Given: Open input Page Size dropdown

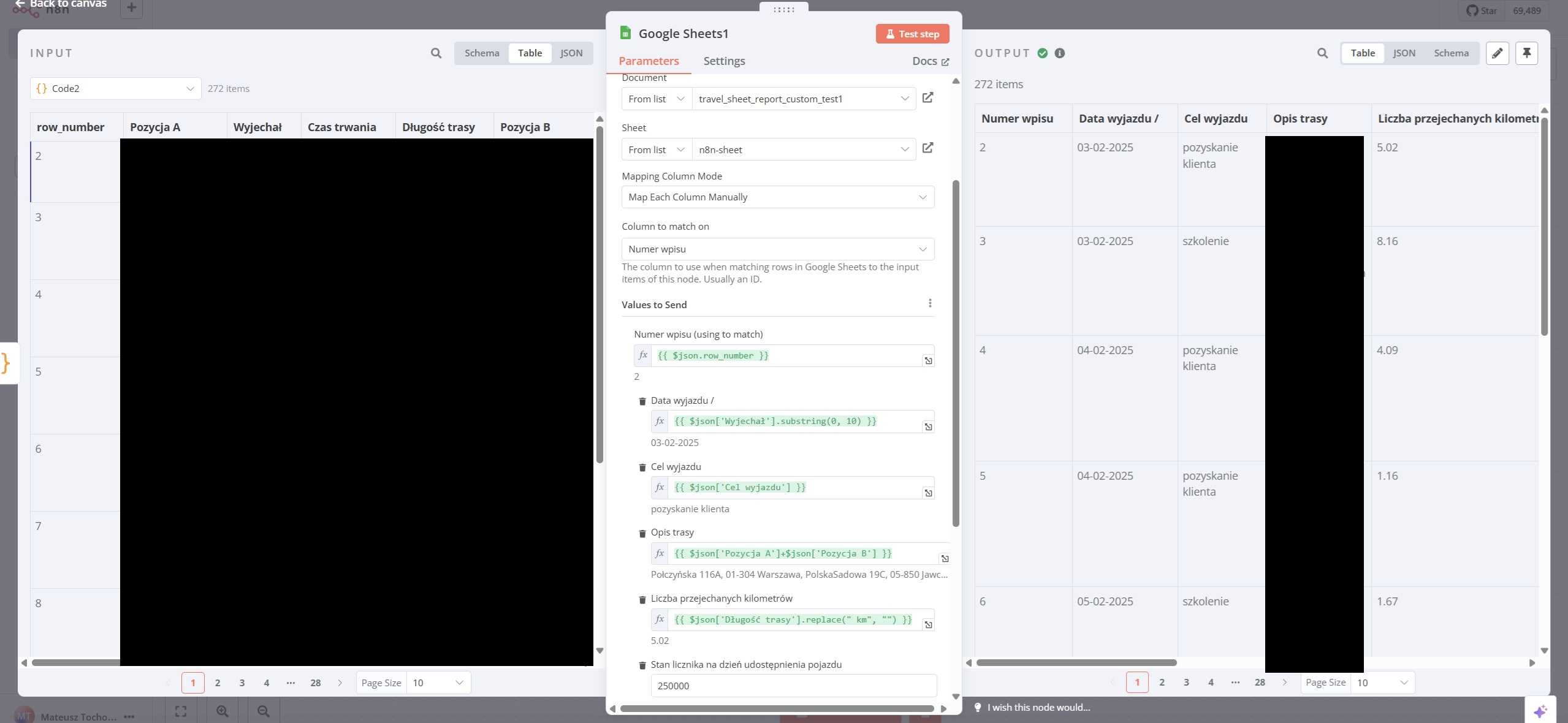Looking at the screenshot, I should pos(438,683).
